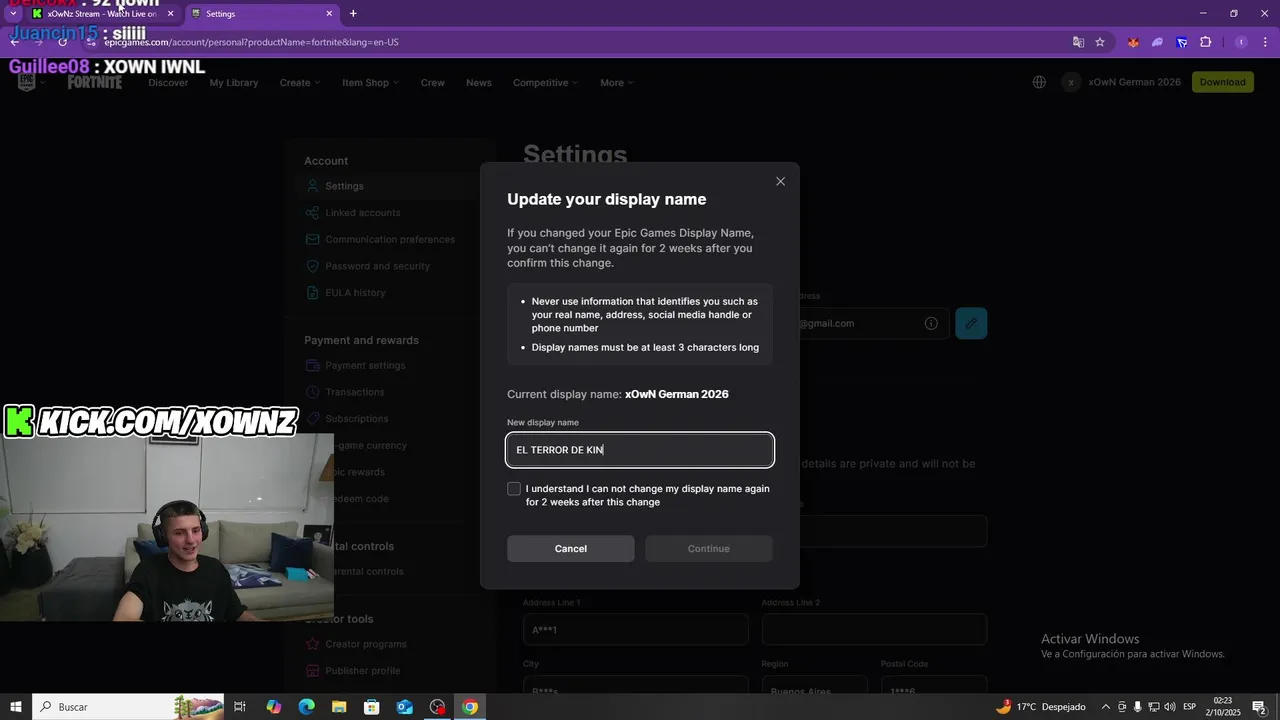The width and height of the screenshot is (1280, 720).
Task: Open the Chrome profile avatar
Action: tap(1241, 42)
